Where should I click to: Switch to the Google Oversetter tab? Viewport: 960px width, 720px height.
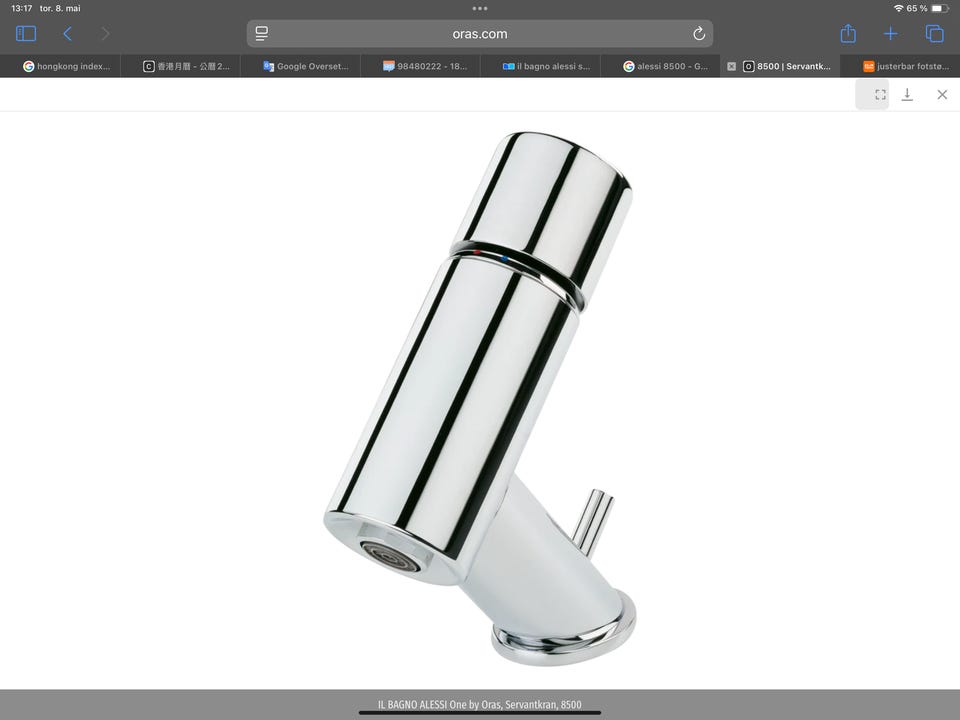[300, 66]
